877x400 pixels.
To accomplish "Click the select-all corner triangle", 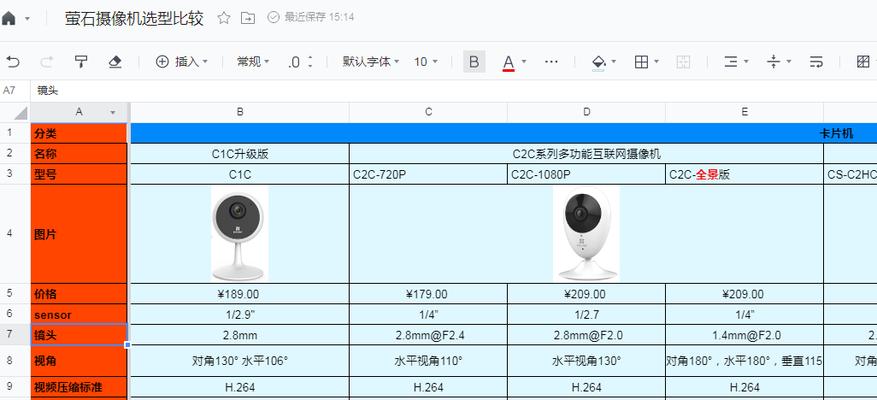I will click(x=21, y=113).
